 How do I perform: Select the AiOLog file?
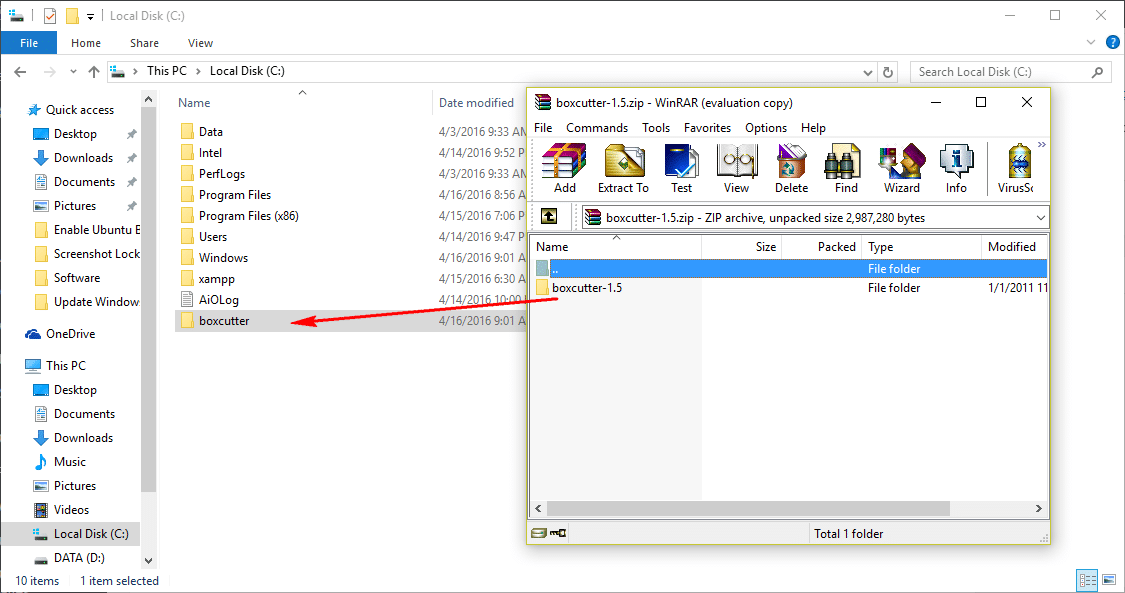point(218,300)
